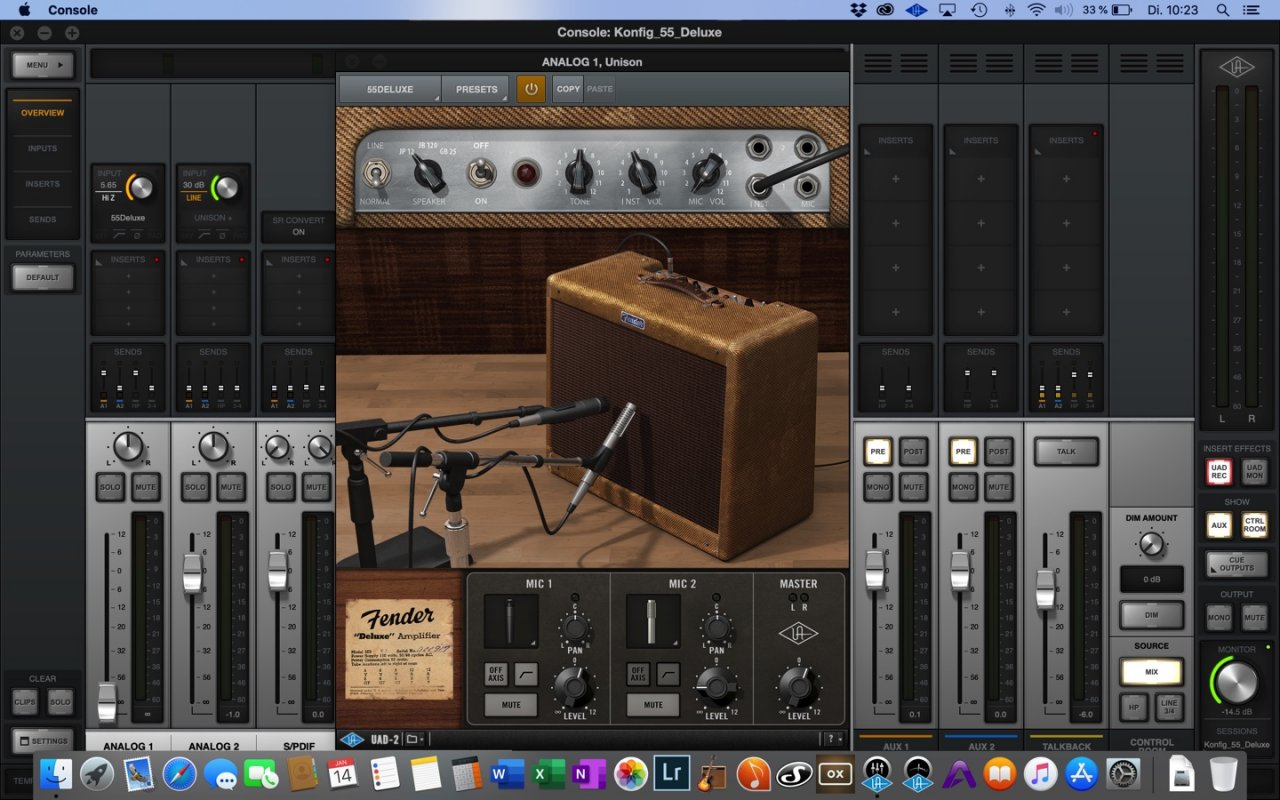Open the MIC 1 microphone selector
Screen dimensions: 1280x800
(511, 622)
